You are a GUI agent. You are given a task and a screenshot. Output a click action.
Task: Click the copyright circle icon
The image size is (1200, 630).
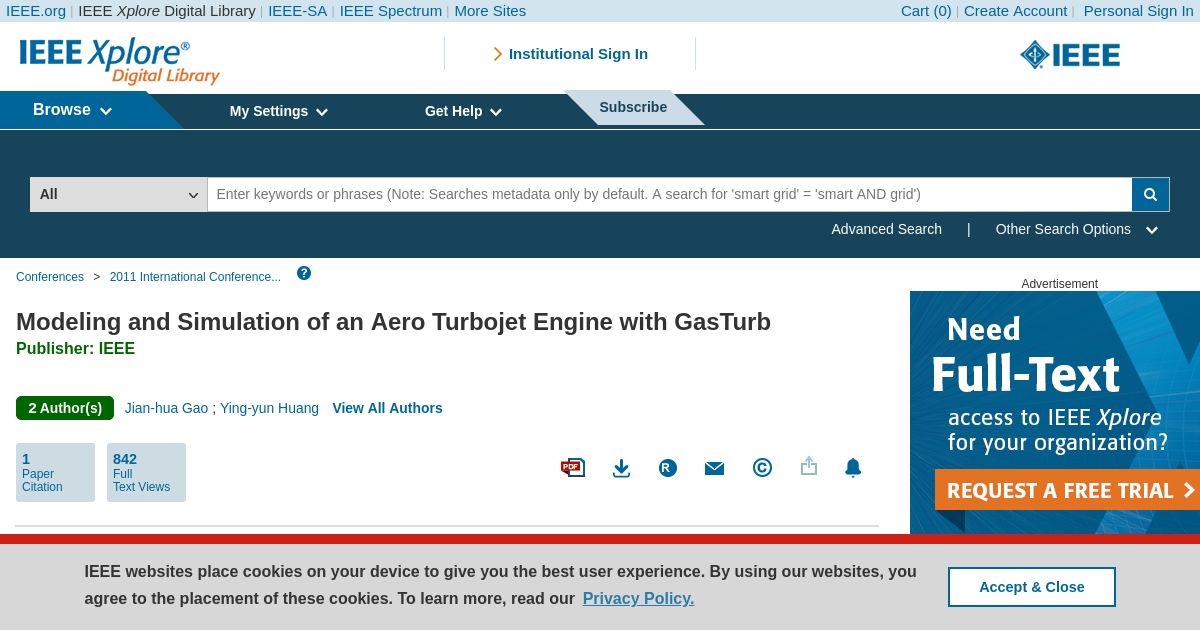tap(762, 468)
